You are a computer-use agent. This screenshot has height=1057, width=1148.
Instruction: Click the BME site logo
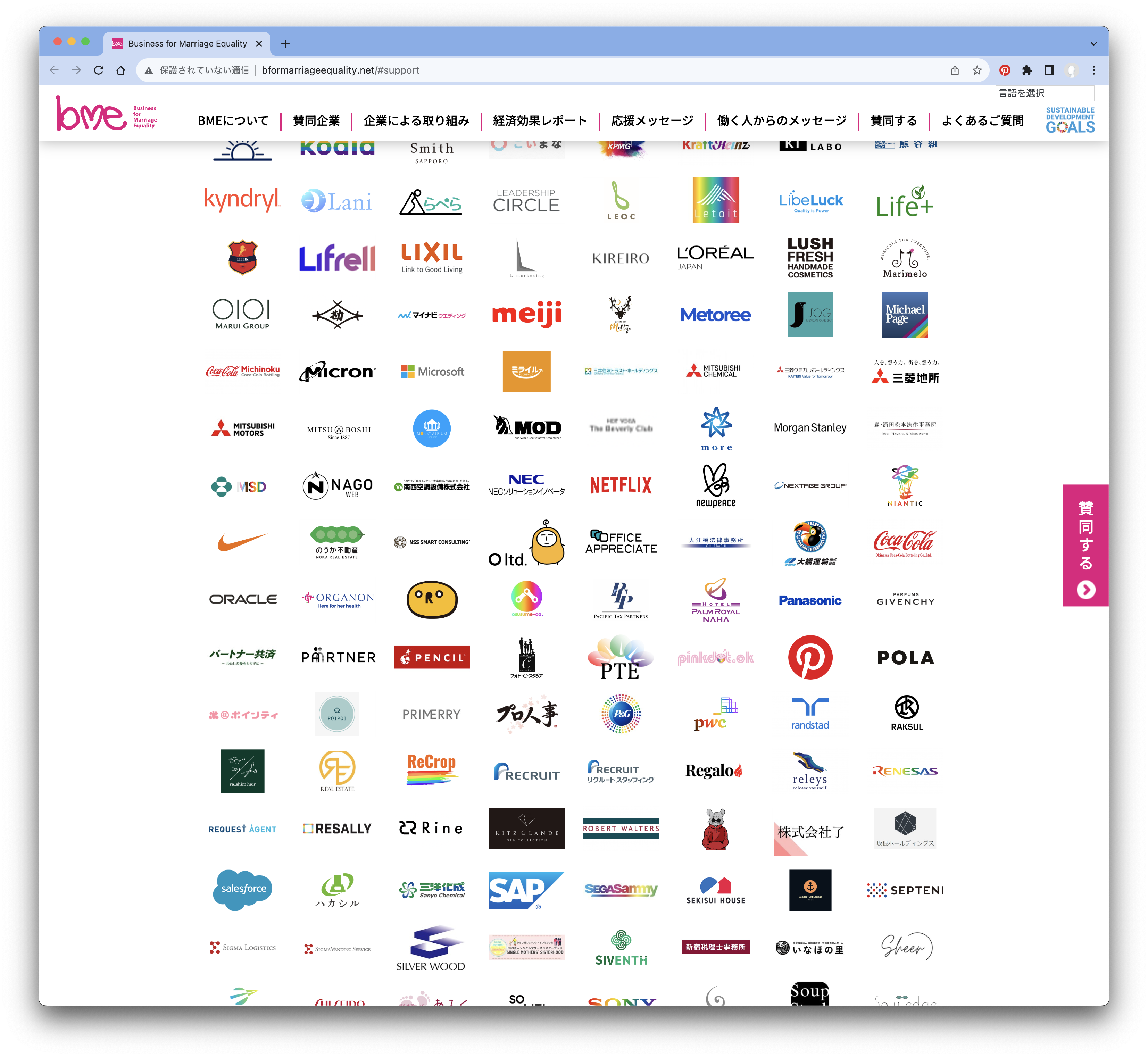(106, 113)
